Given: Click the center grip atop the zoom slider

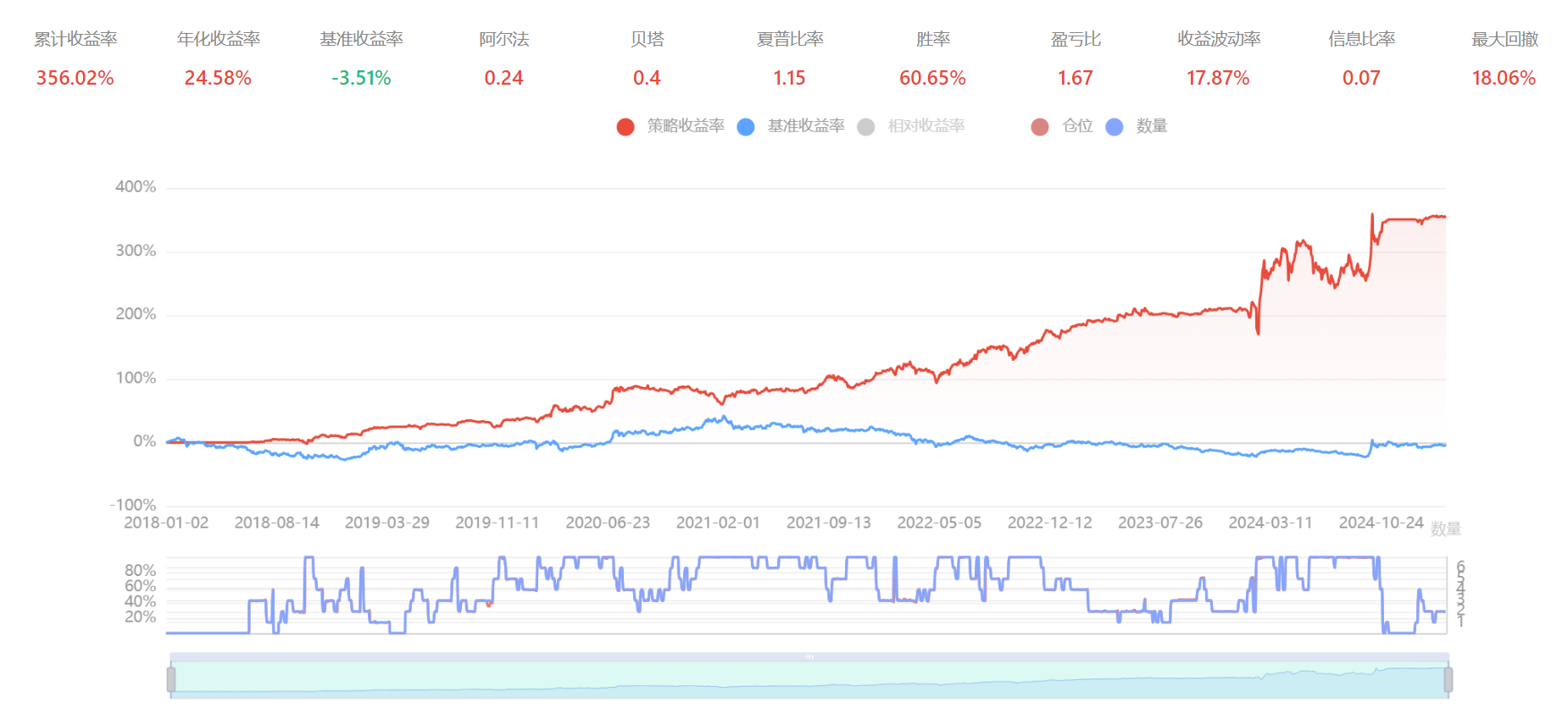Looking at the screenshot, I should click(809, 657).
